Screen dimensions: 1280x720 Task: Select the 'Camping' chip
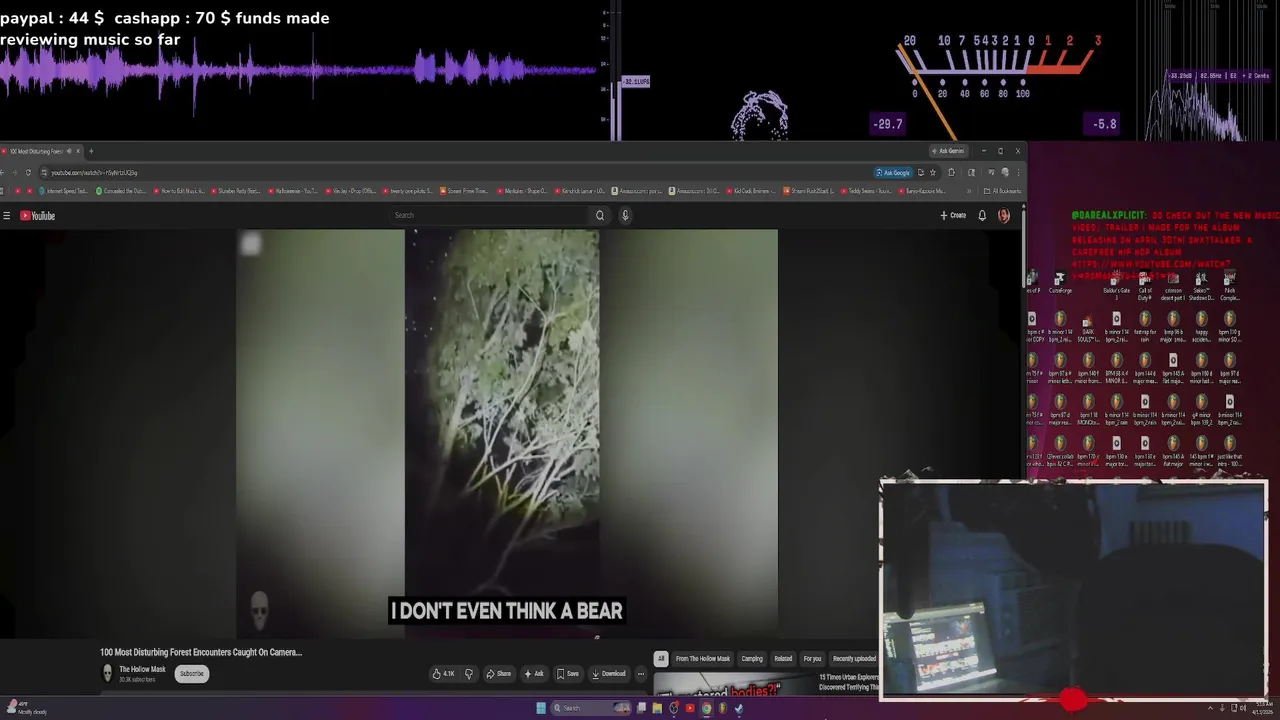752,659
